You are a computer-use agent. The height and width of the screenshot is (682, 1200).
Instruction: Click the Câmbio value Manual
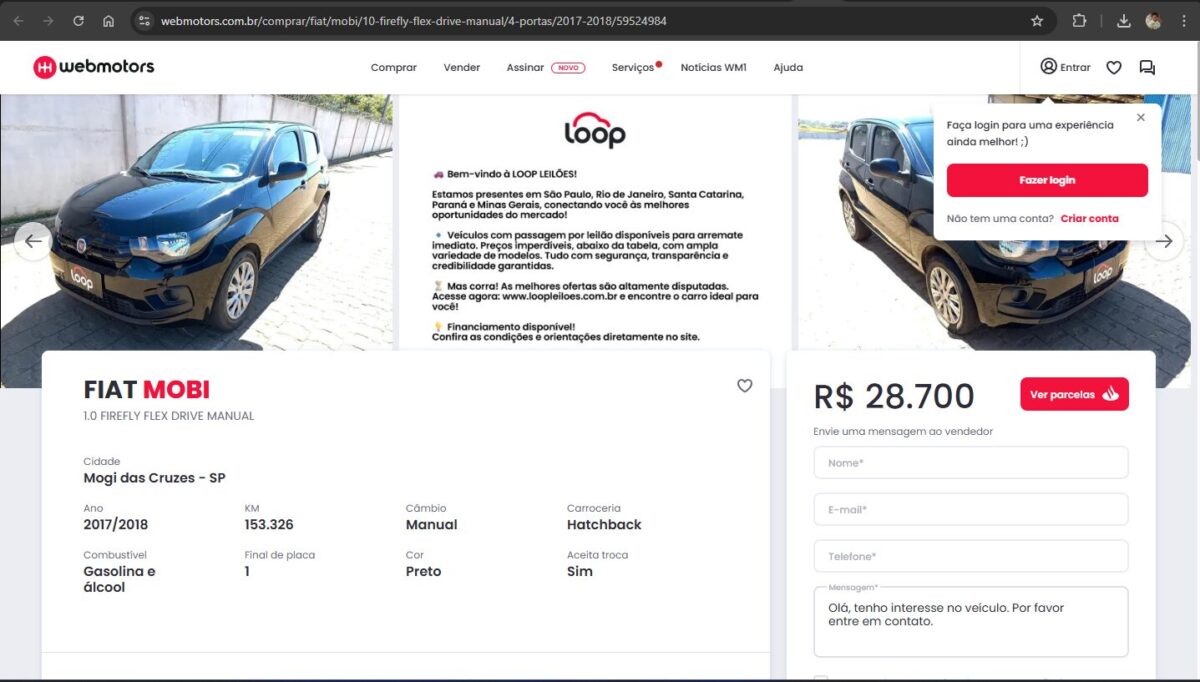[431, 524]
